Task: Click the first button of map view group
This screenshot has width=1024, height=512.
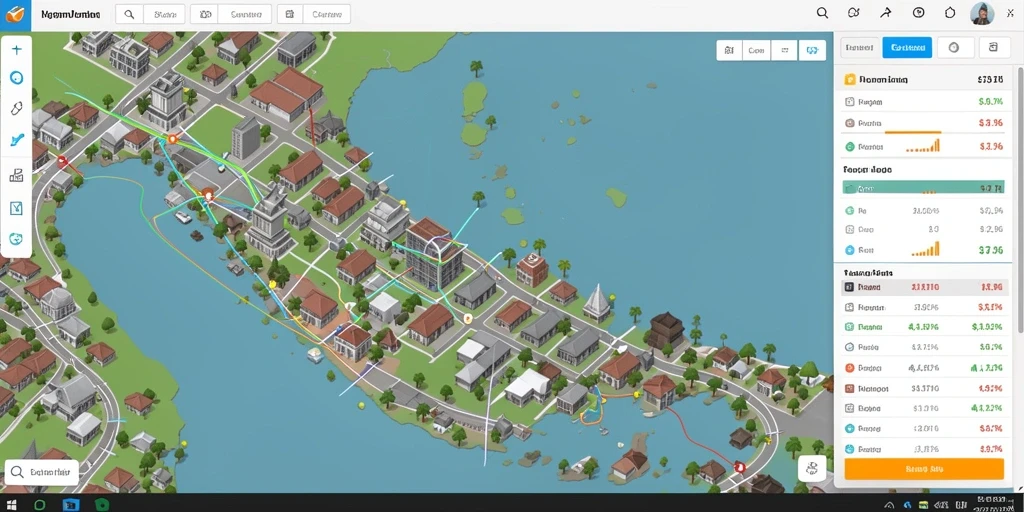Action: 729,50
